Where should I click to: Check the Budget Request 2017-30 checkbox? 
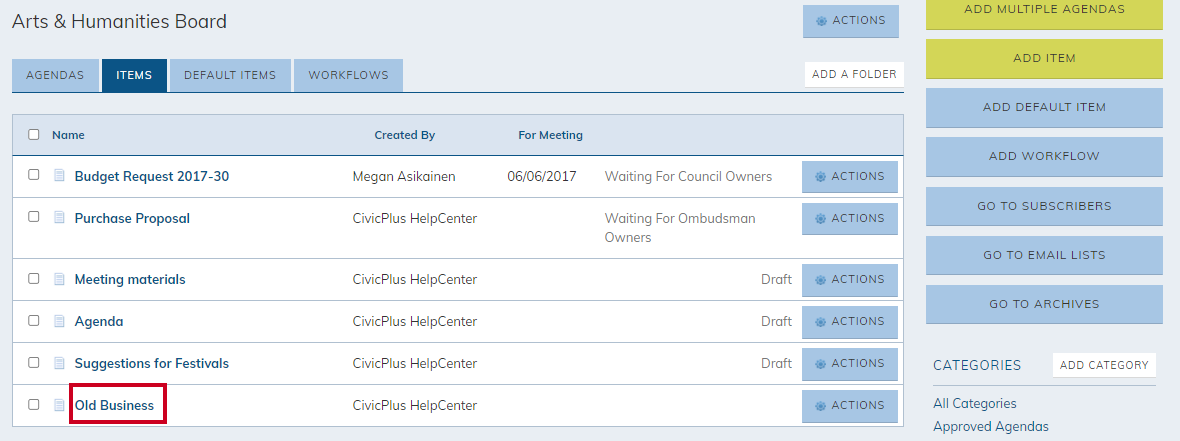click(x=33, y=175)
